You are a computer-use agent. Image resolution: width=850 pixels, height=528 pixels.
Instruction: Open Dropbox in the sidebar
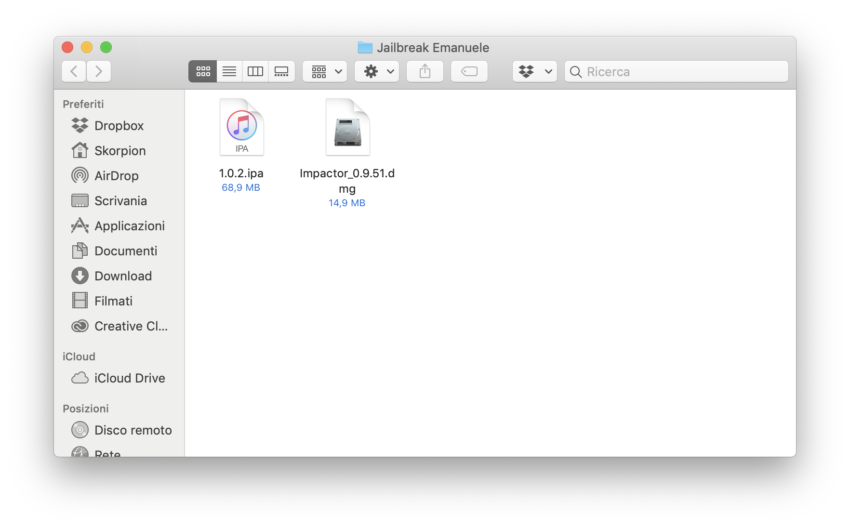119,126
